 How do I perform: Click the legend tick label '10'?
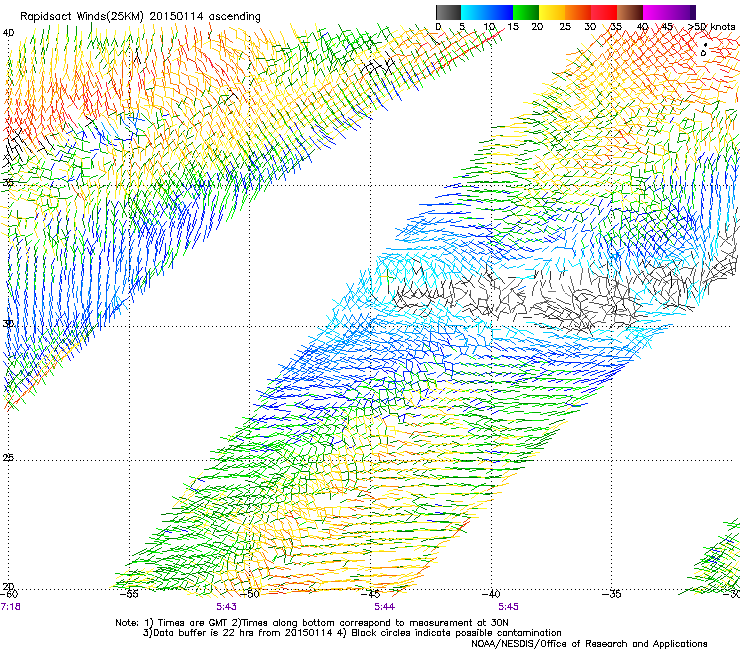point(489,27)
